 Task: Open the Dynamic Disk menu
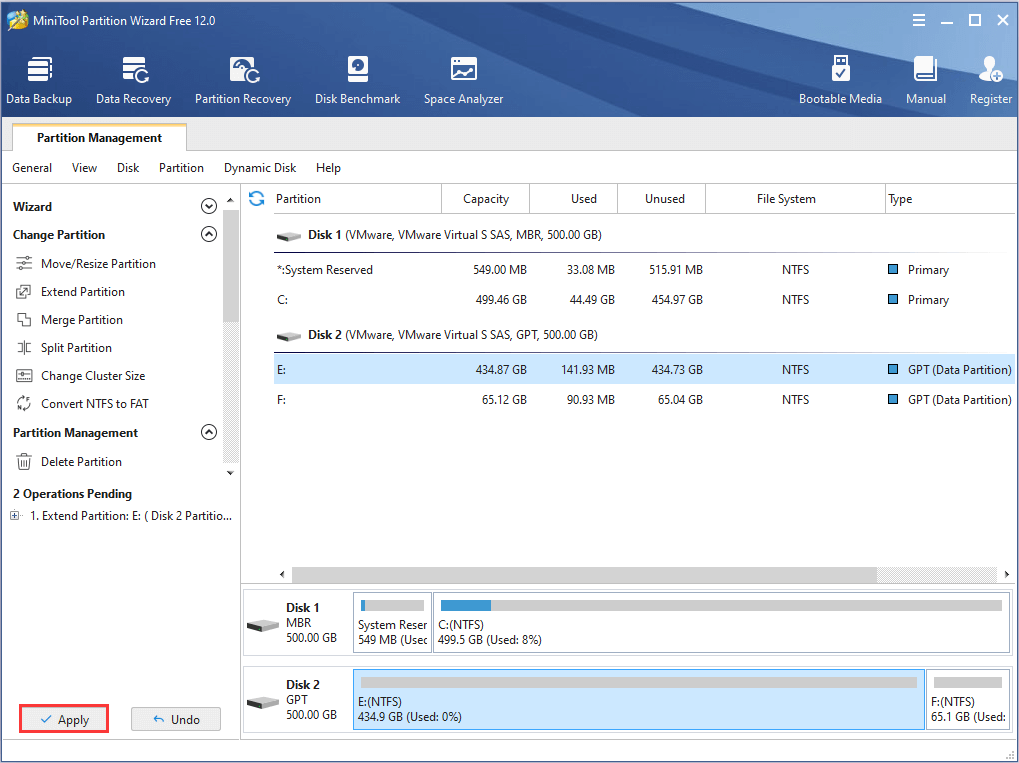(x=260, y=168)
